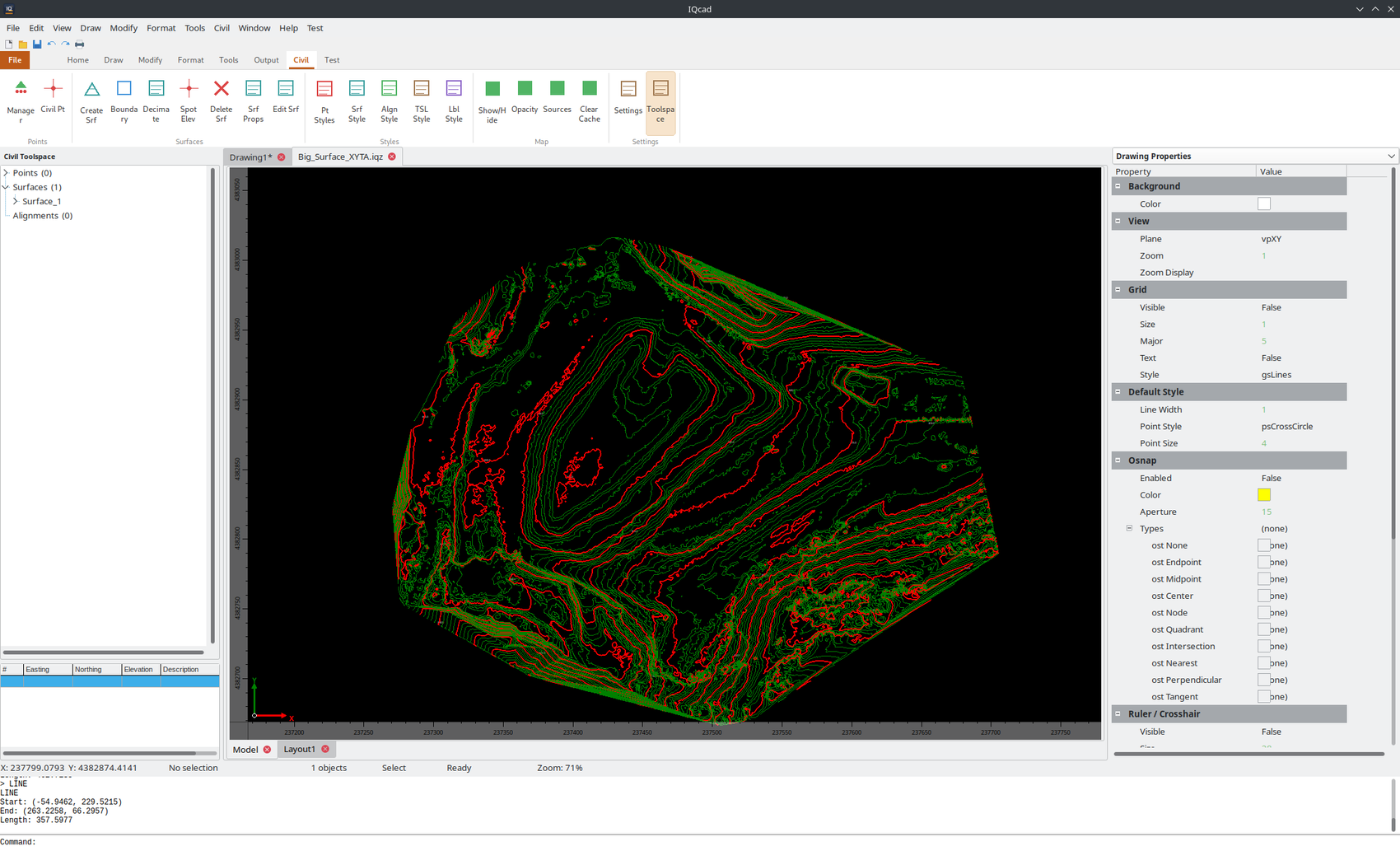Save the drawing with the disk icon

(x=37, y=44)
